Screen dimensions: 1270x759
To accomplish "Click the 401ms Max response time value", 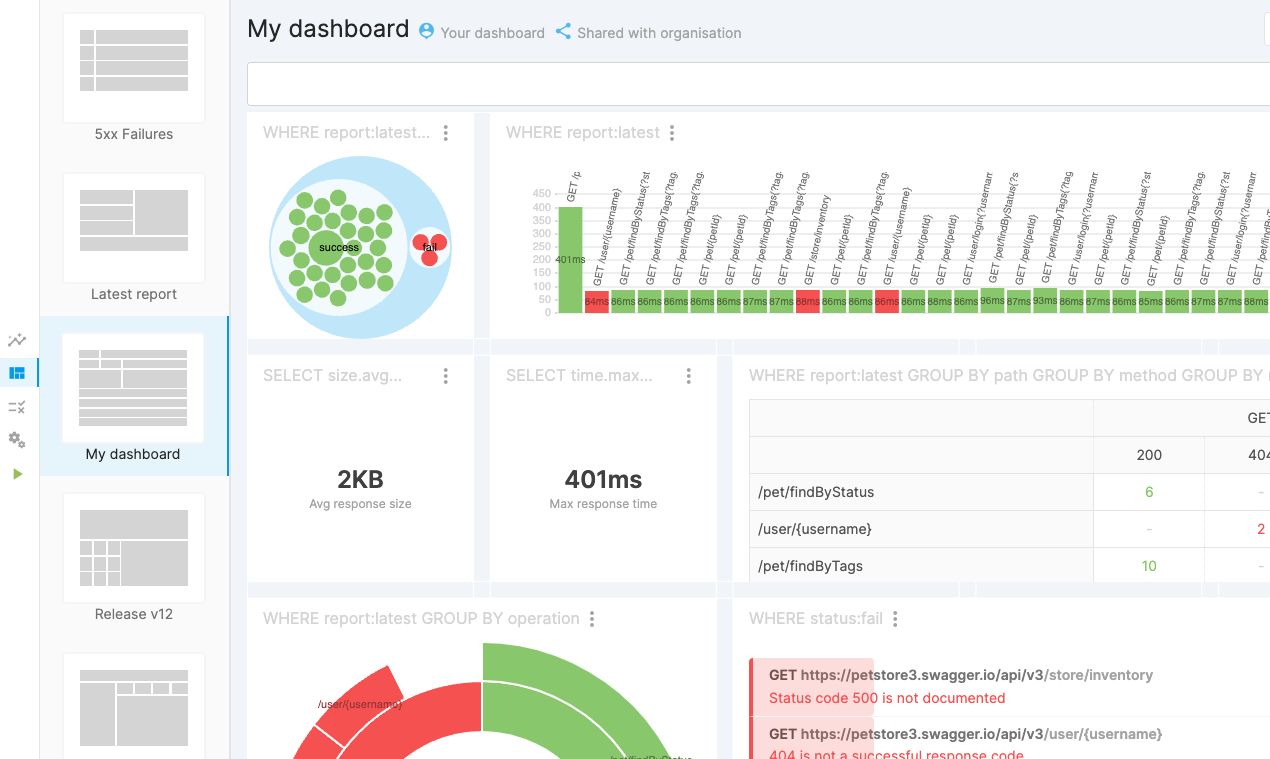I will (x=603, y=479).
